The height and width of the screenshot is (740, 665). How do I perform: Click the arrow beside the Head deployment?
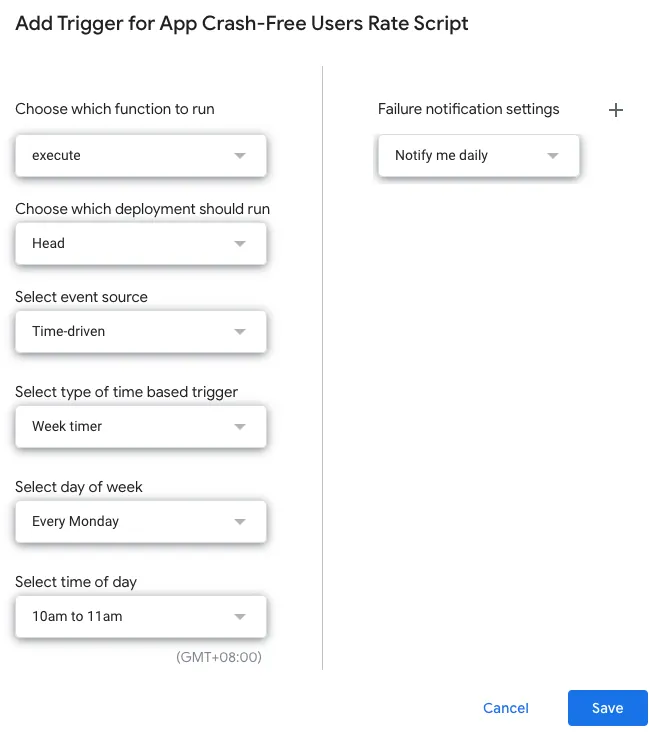239,244
